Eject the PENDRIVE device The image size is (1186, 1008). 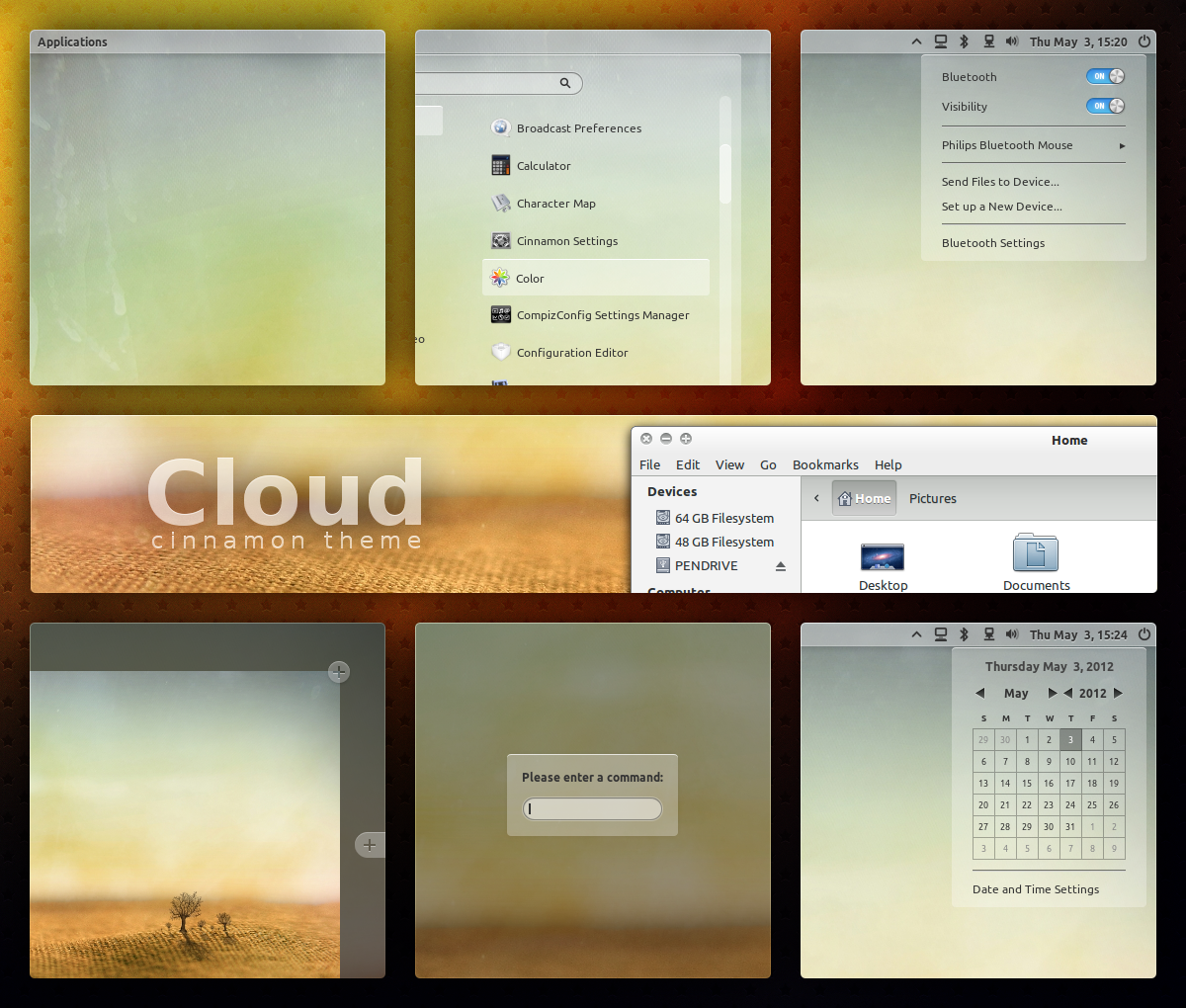pyautogui.click(x=781, y=566)
